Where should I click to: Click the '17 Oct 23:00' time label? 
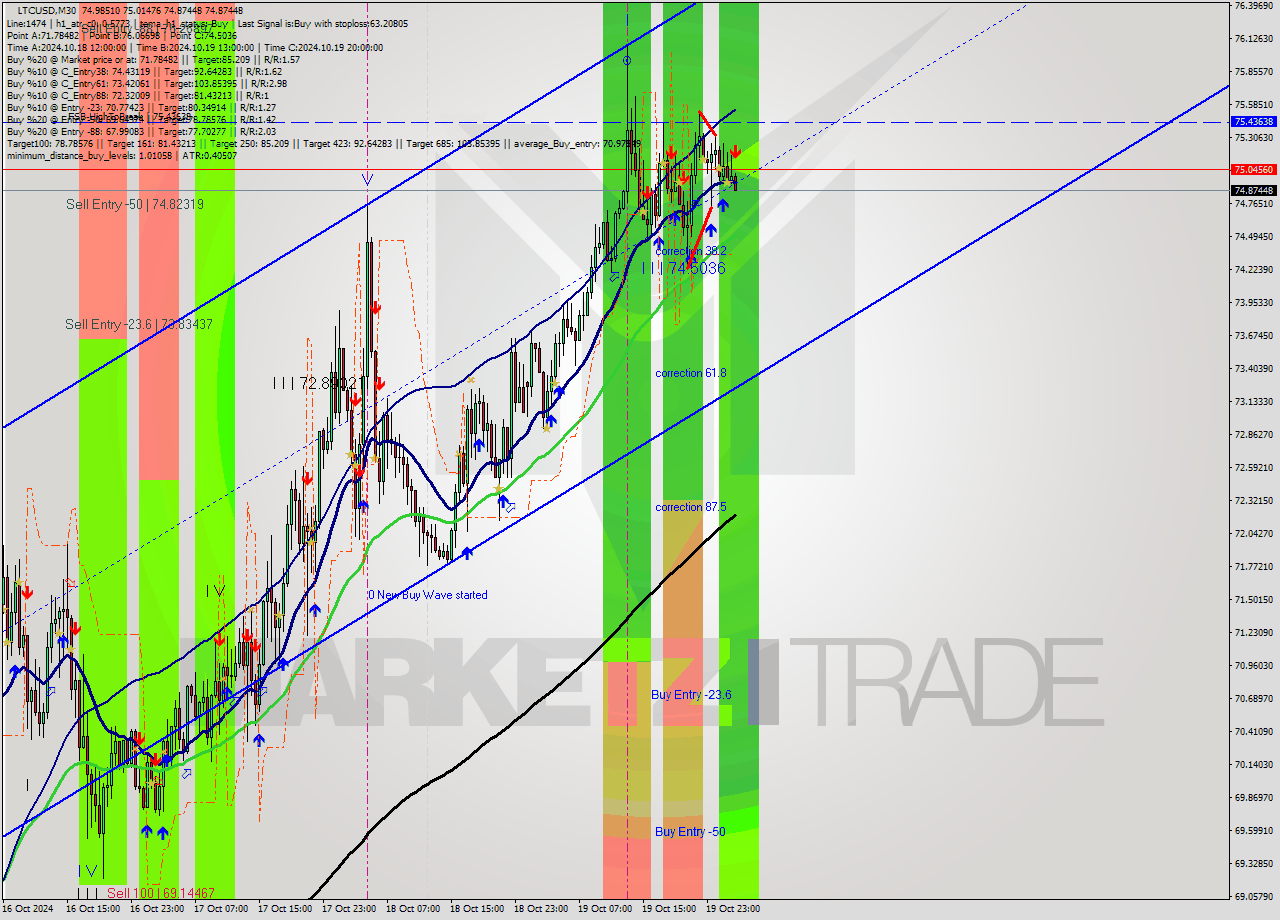click(349, 909)
